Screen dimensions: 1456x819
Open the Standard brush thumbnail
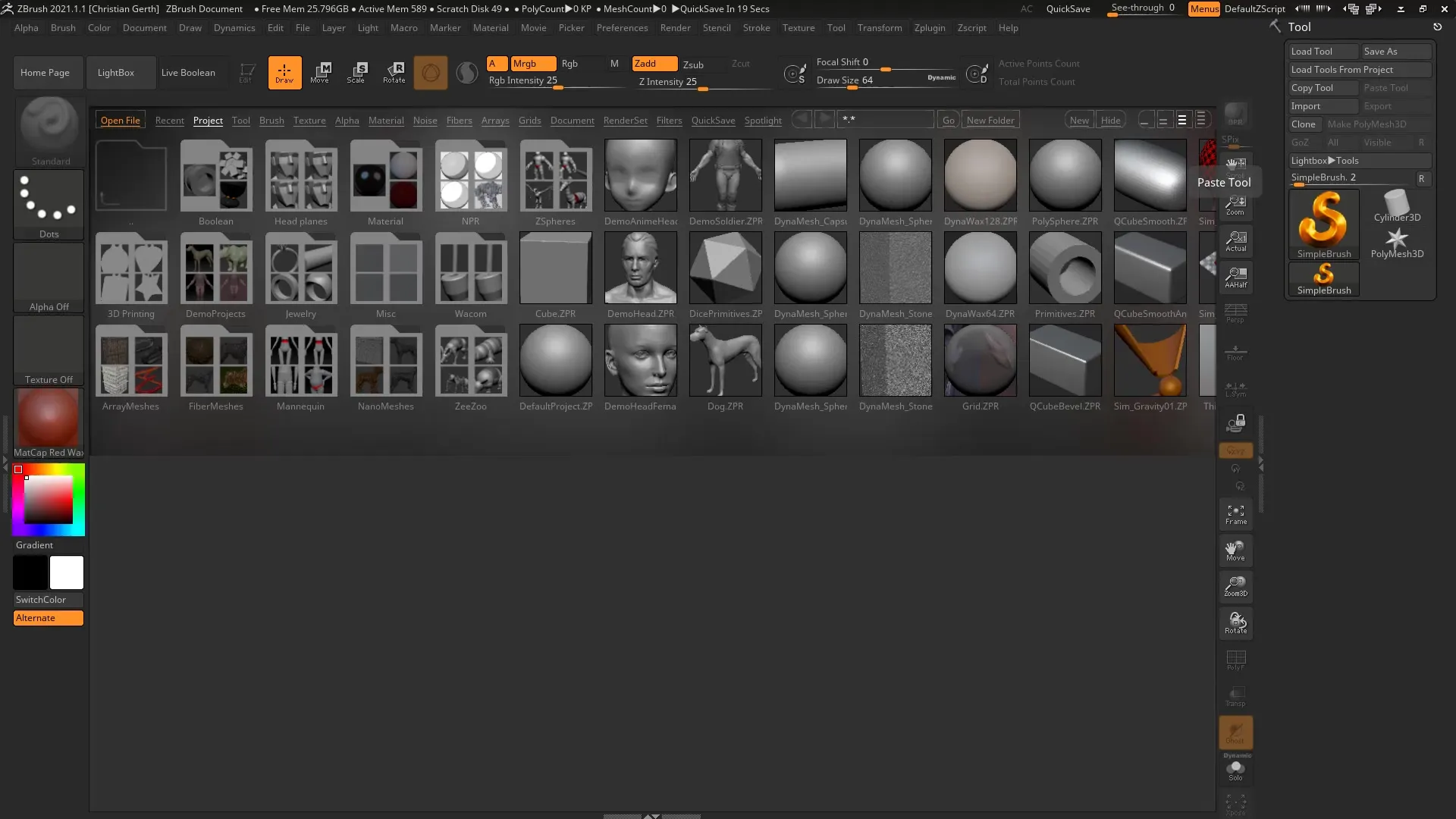click(x=49, y=131)
